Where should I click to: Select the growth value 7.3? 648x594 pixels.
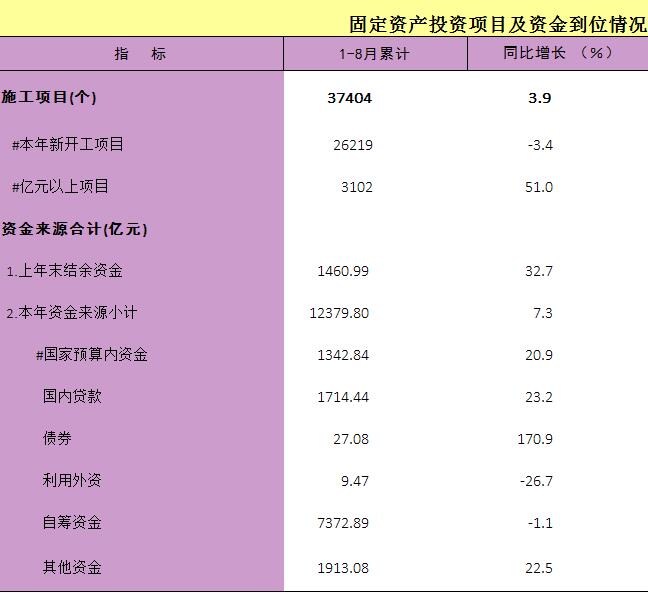pyautogui.click(x=543, y=313)
